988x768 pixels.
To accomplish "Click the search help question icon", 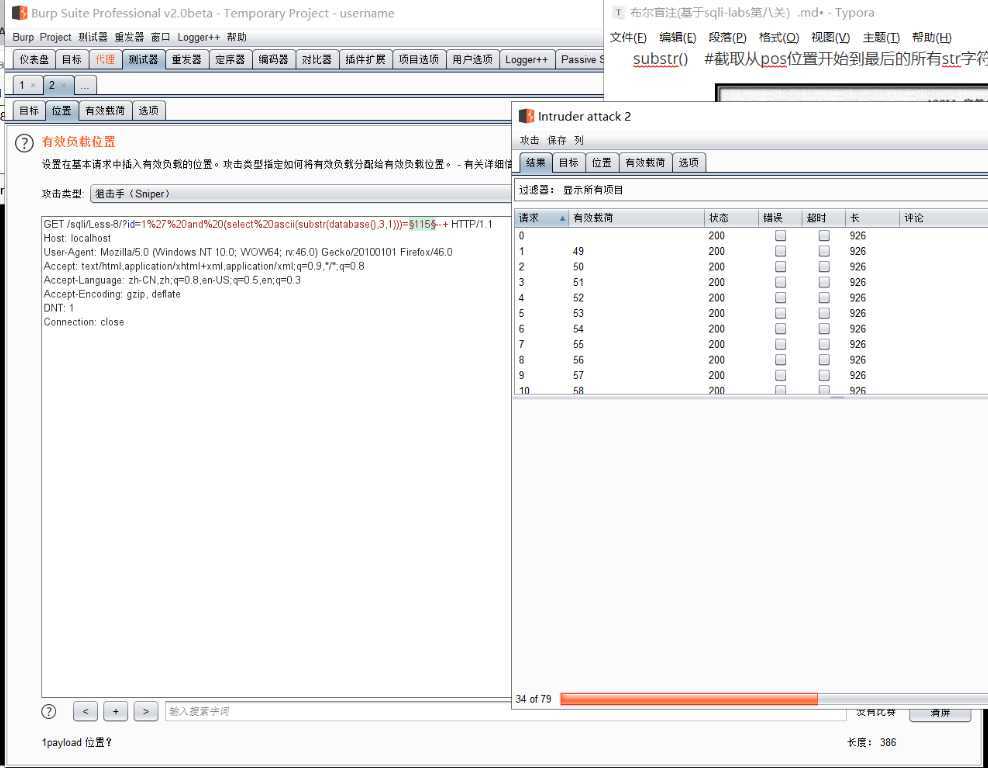I will [49, 711].
